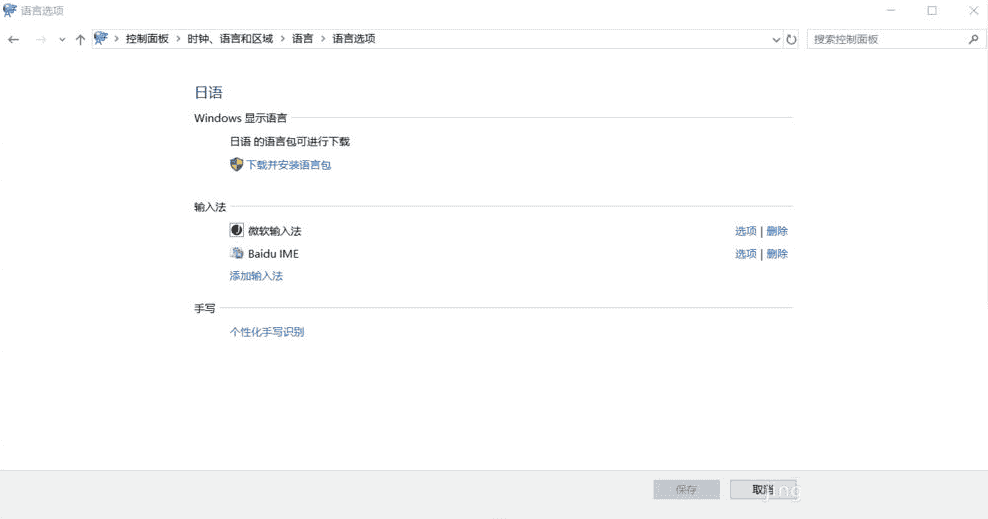Image resolution: width=988 pixels, height=519 pixels.
Task: Click the window title bar app icon
Action: coord(9,10)
